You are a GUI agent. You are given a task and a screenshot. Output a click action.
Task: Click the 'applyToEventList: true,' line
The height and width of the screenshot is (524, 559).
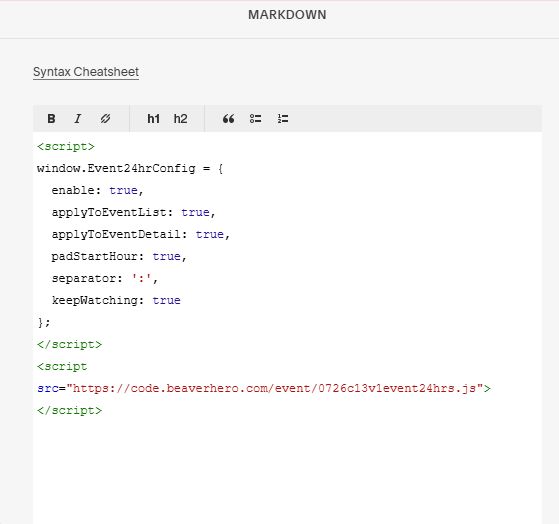click(x=134, y=212)
